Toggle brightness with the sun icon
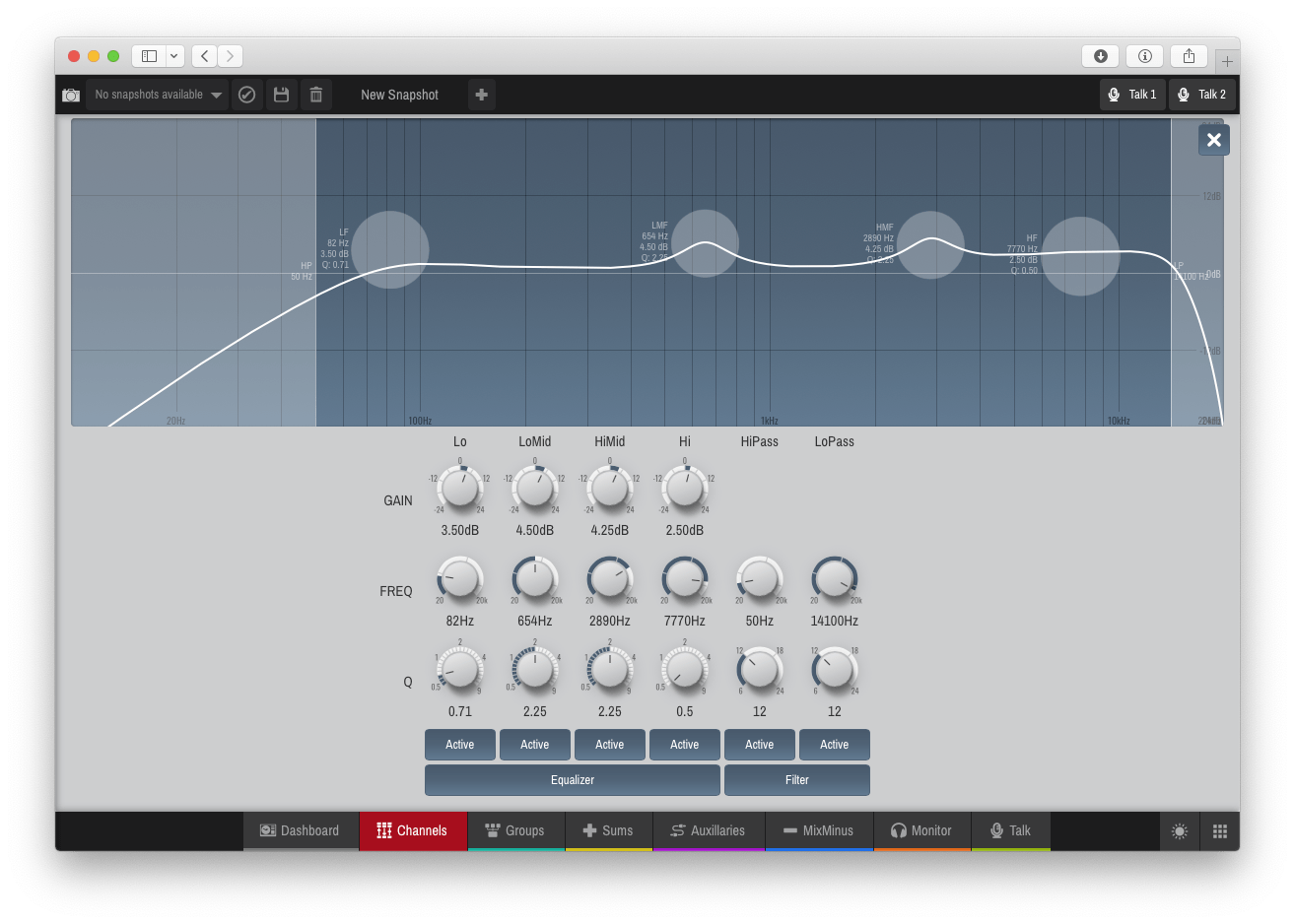This screenshot has height=924, width=1295. (x=1180, y=831)
